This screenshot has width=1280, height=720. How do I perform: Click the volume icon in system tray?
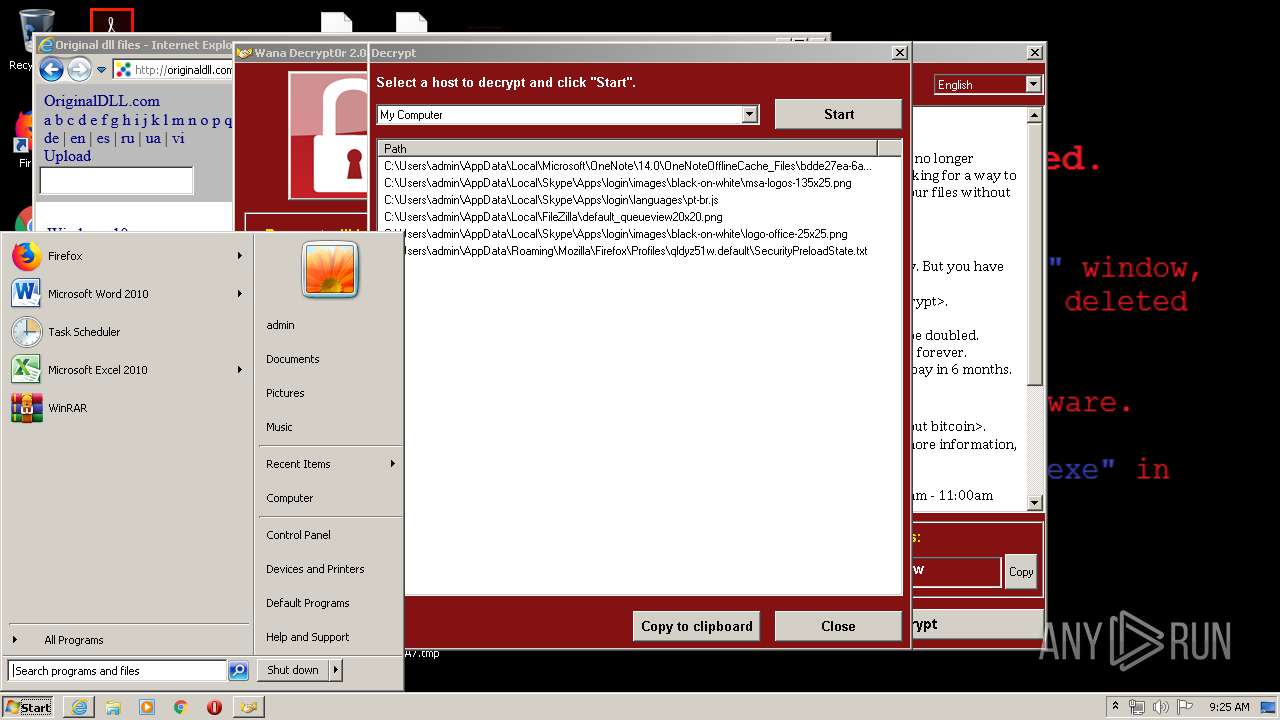pos(1158,707)
